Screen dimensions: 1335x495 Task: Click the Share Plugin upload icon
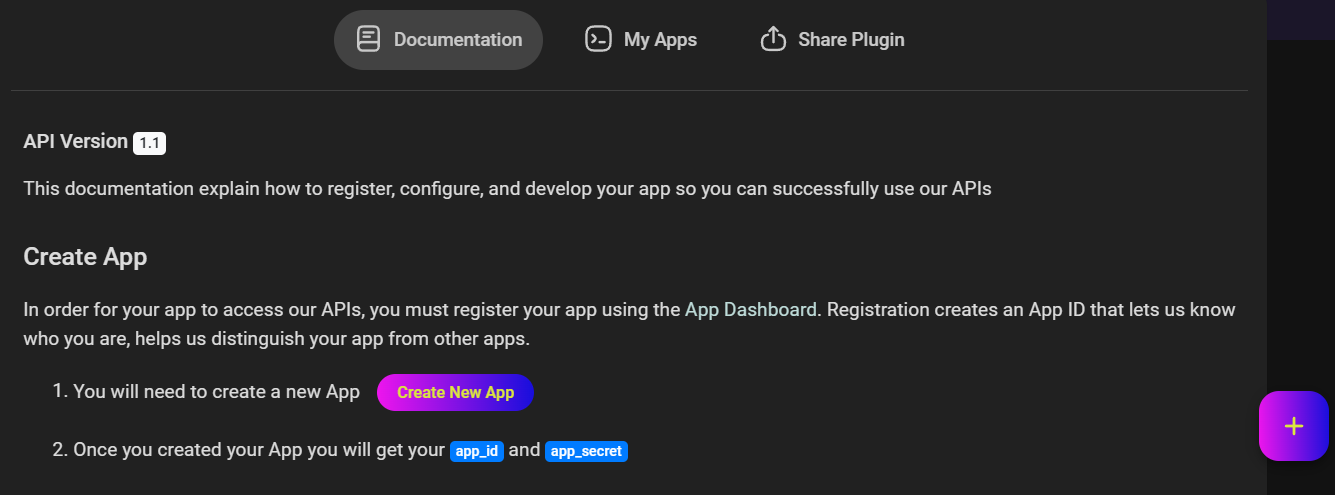773,40
